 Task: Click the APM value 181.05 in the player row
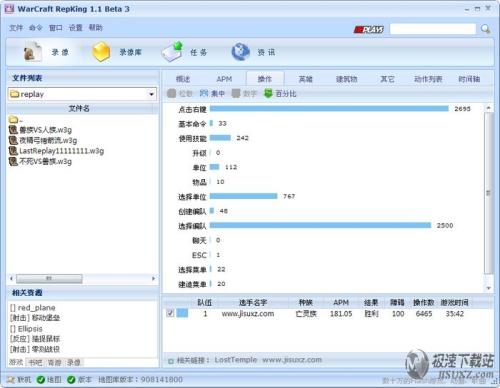(341, 314)
